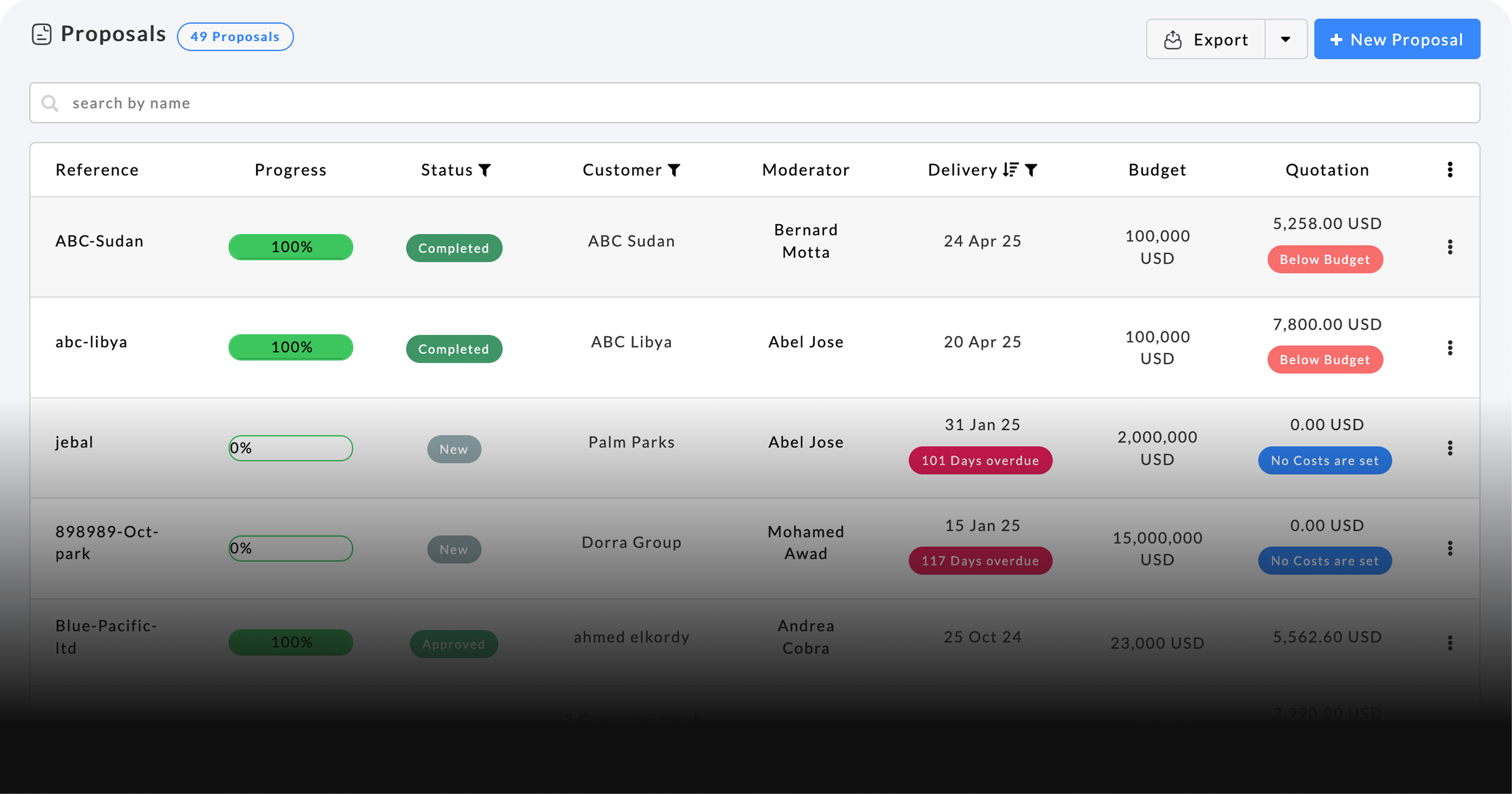Click the Proposals document icon in title
Image resolution: width=1512 pixels, height=794 pixels.
42,34
